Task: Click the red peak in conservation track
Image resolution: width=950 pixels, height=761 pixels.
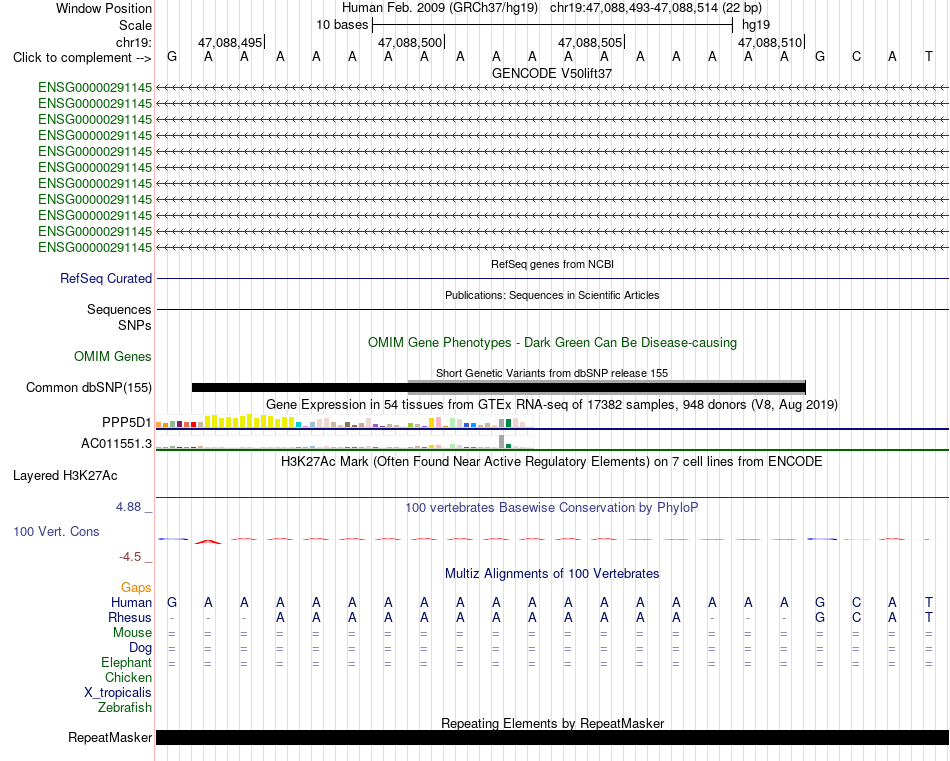Action: [x=208, y=541]
